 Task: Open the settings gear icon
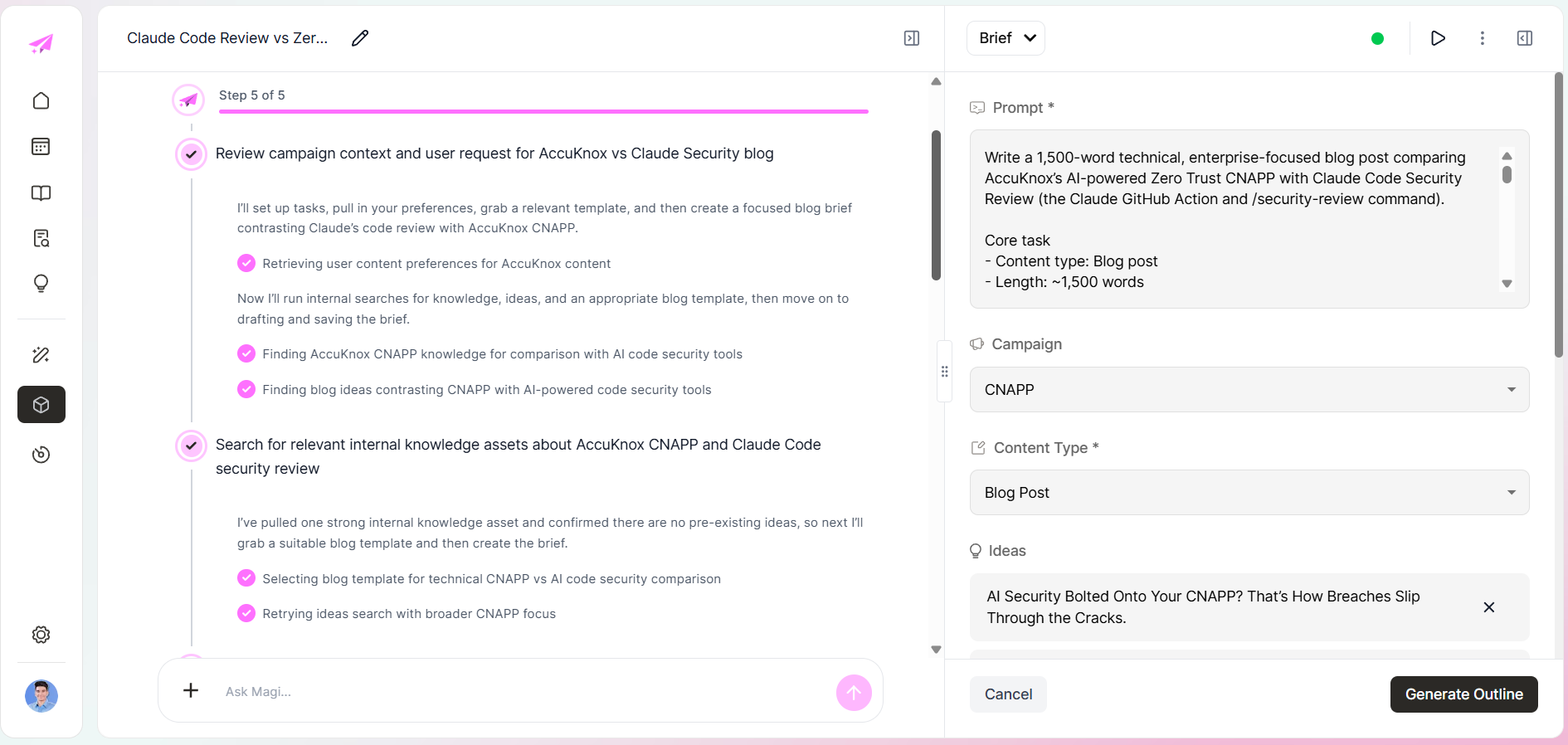(x=41, y=635)
